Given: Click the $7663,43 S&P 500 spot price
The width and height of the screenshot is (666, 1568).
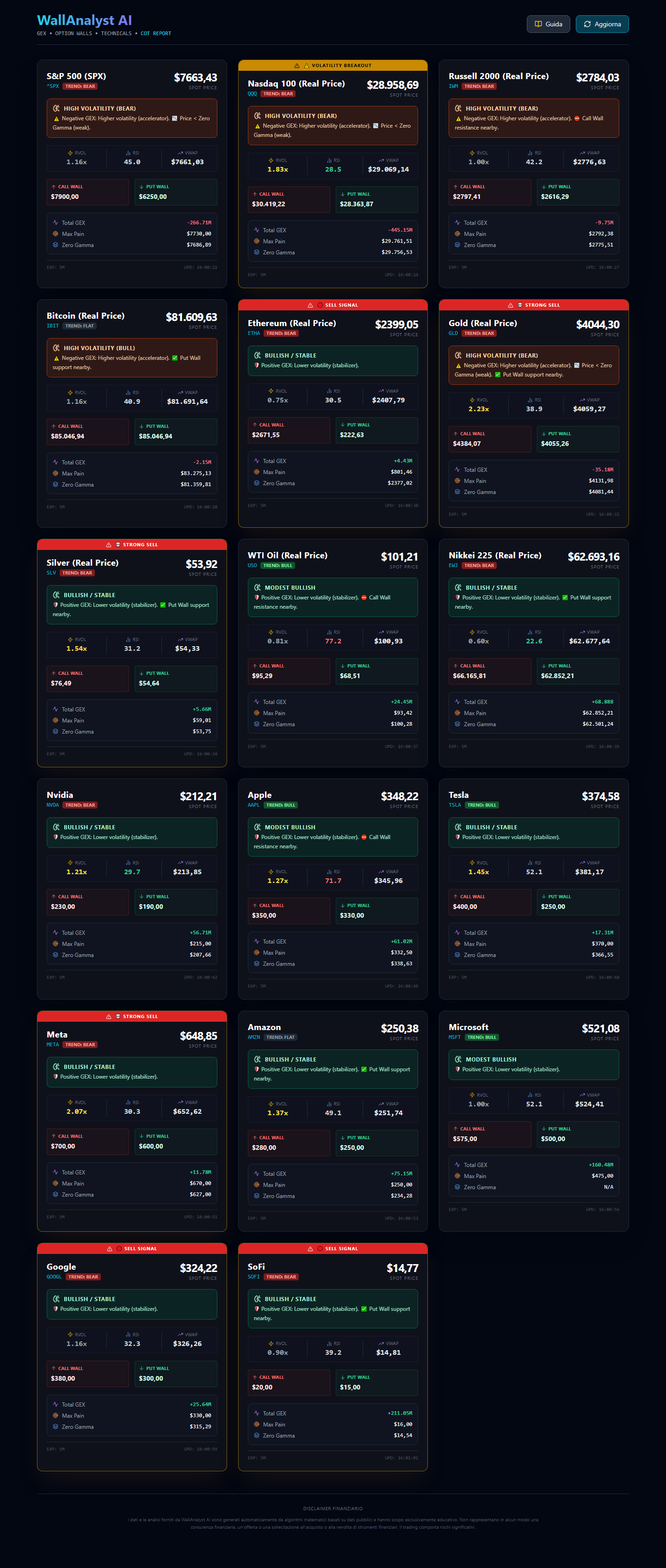Looking at the screenshot, I should 196,77.
